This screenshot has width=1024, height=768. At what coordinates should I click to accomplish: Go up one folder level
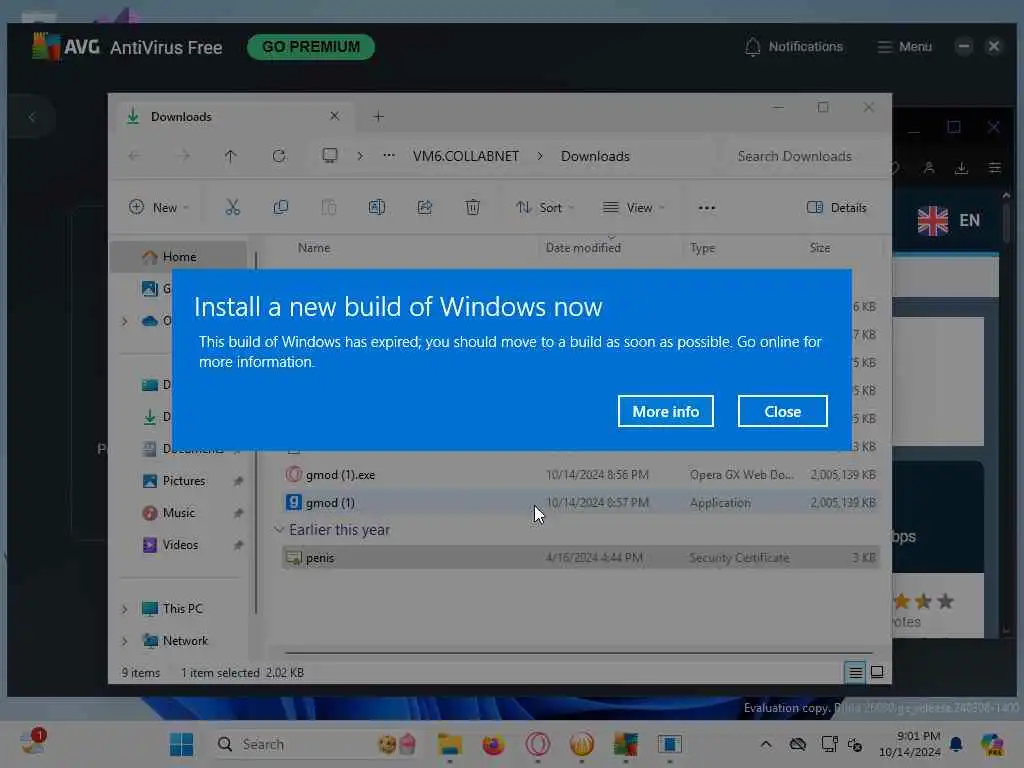coord(231,155)
